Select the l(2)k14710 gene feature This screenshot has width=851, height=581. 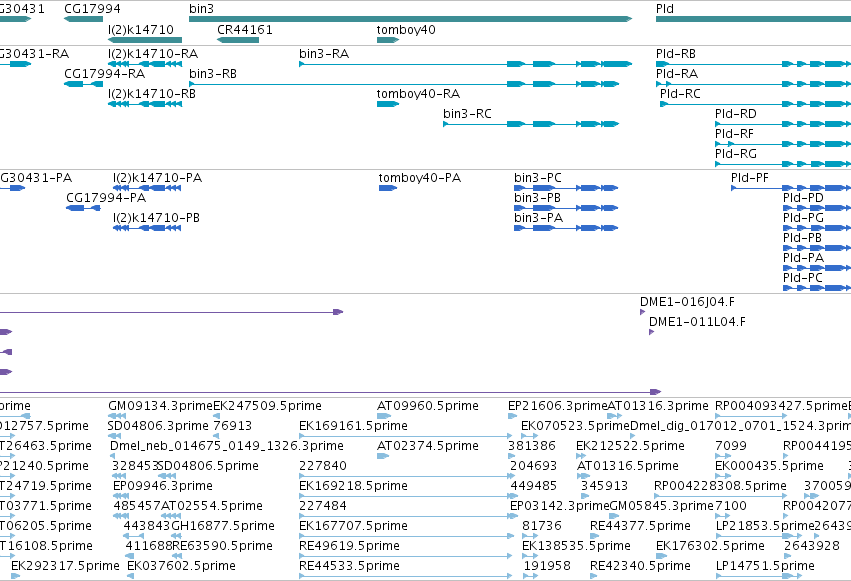coord(145,40)
